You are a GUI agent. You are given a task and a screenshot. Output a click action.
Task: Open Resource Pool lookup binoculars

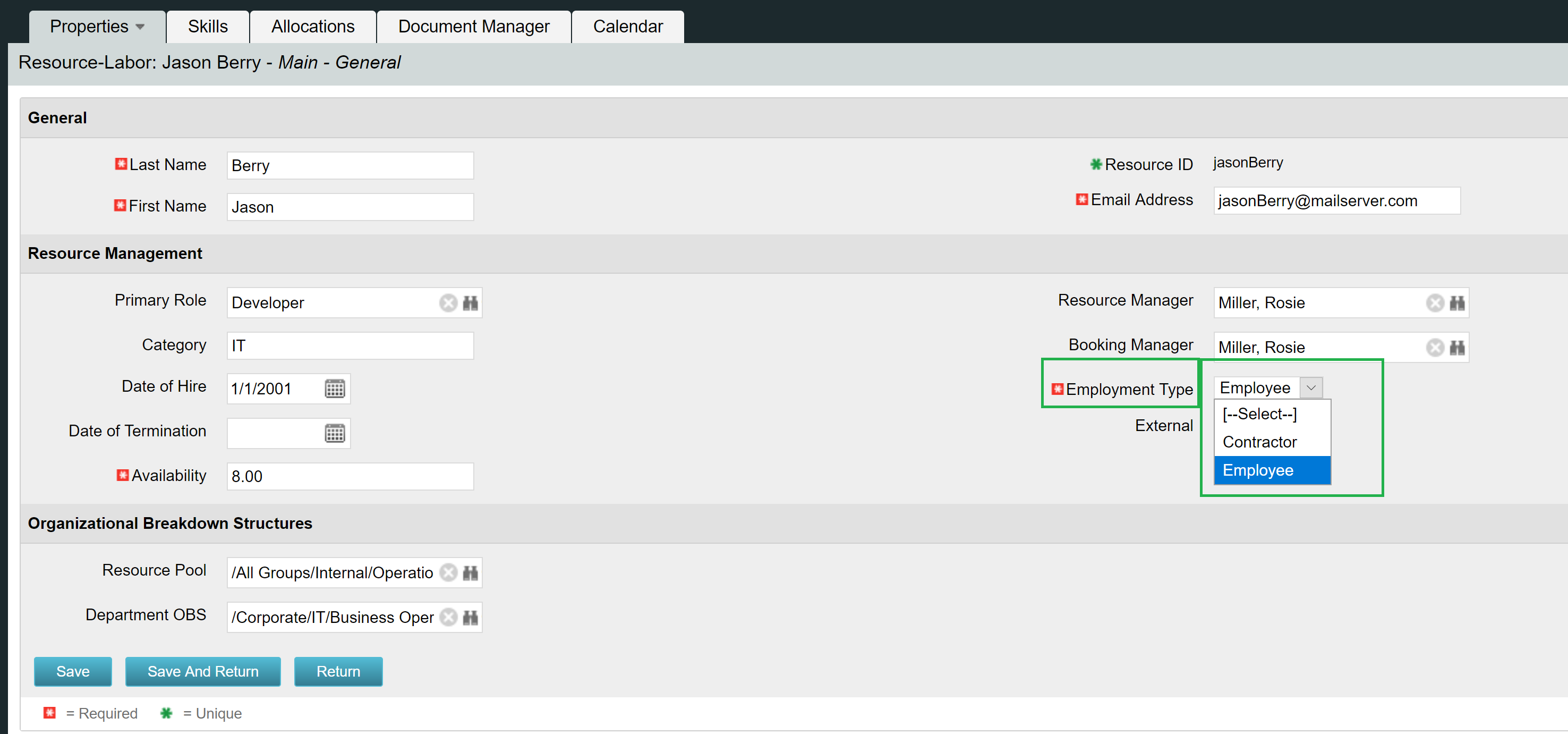coord(470,572)
